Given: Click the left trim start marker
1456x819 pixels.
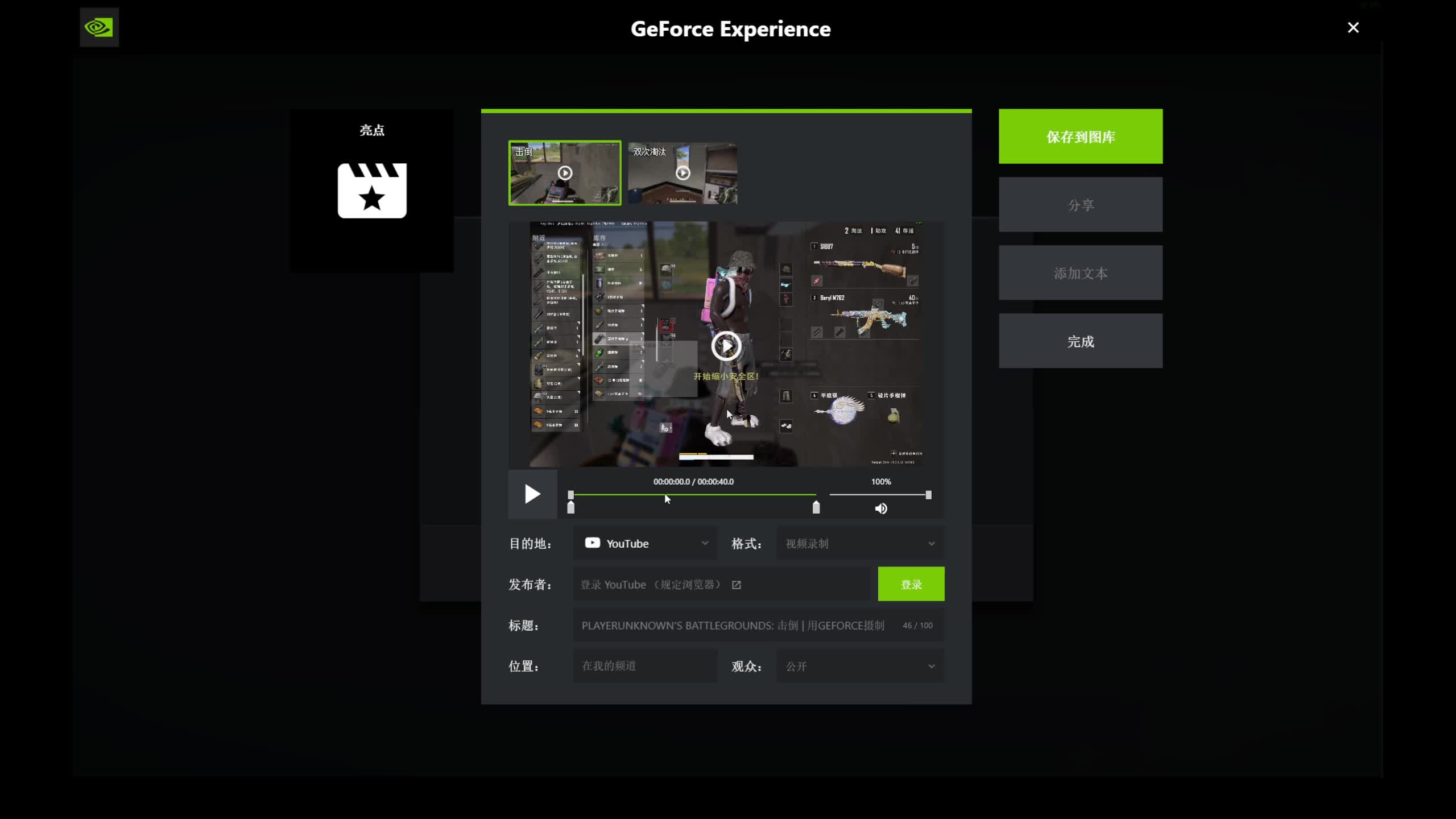Looking at the screenshot, I should coord(571,507).
